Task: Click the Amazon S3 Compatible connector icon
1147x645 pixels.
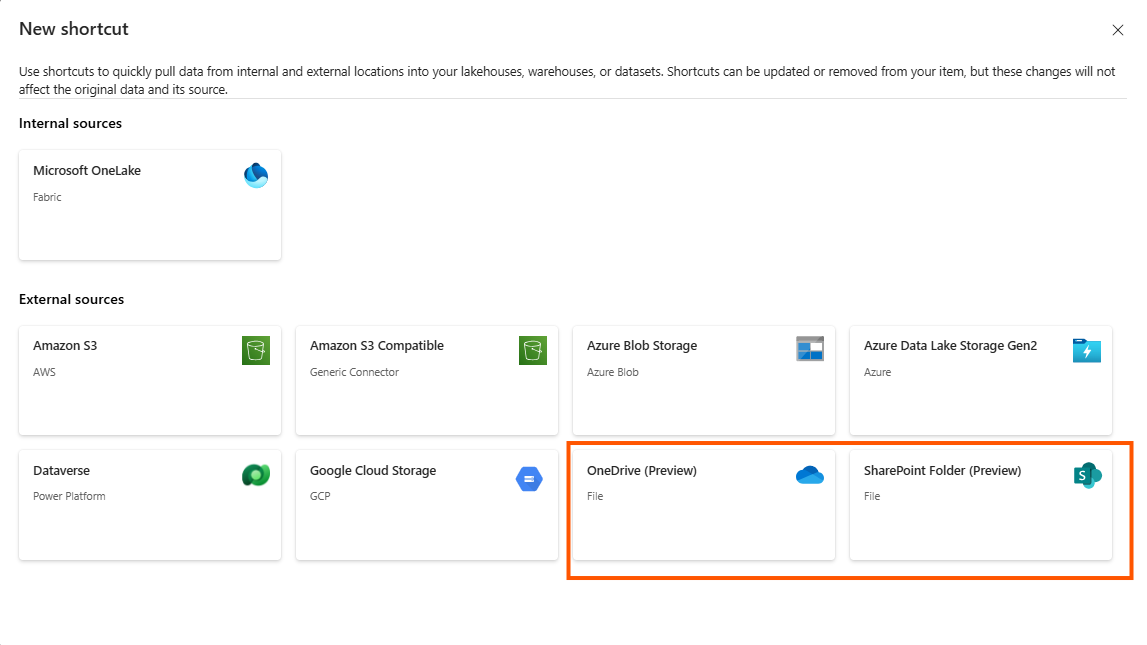Action: [x=533, y=350]
